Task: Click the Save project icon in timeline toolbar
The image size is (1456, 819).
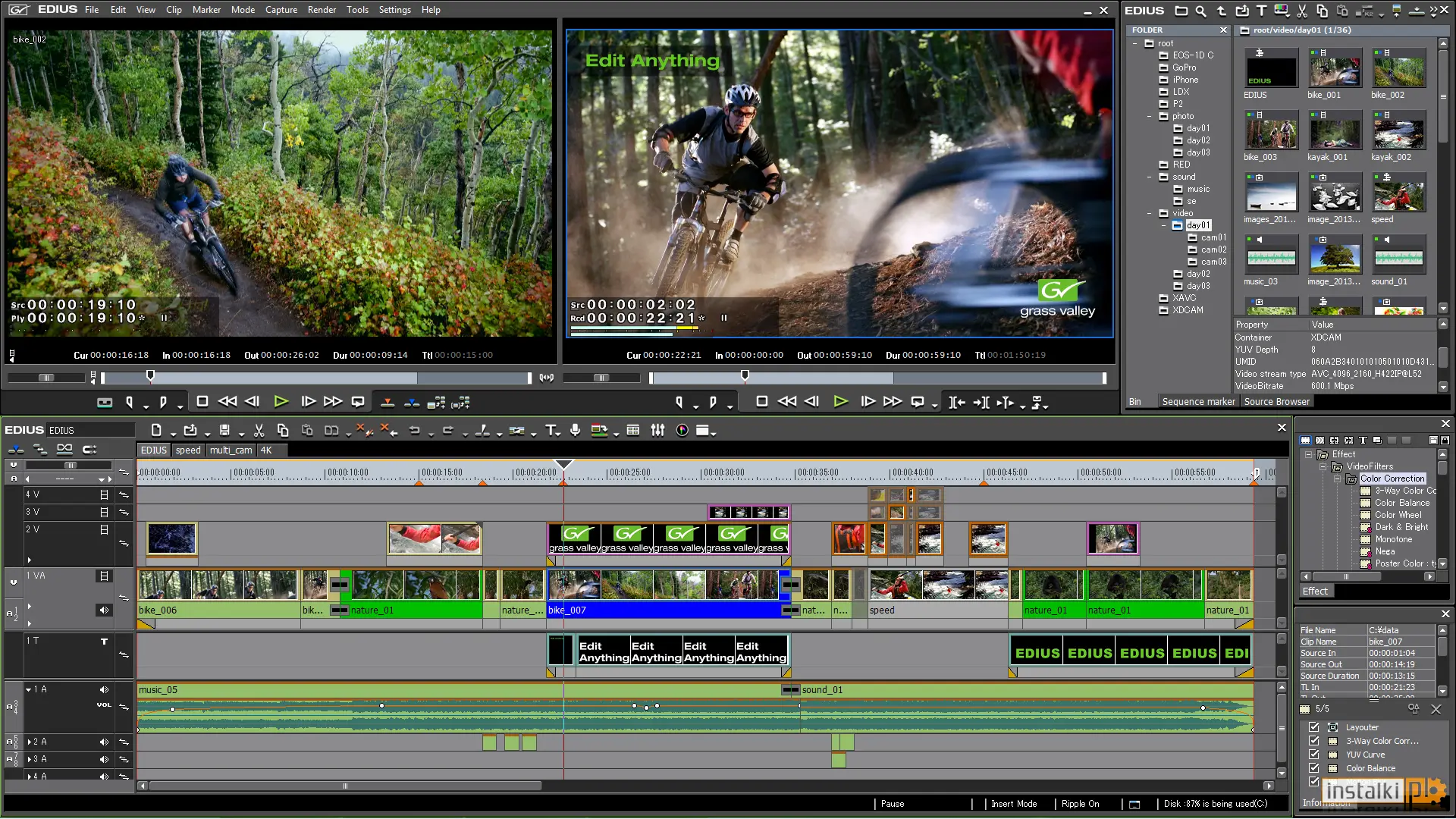Action: [x=224, y=431]
